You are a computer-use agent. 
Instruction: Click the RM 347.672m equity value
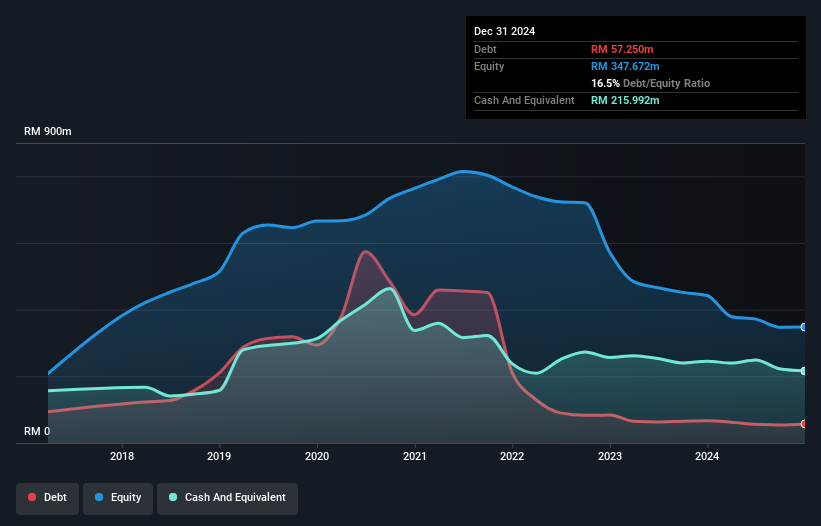click(625, 66)
